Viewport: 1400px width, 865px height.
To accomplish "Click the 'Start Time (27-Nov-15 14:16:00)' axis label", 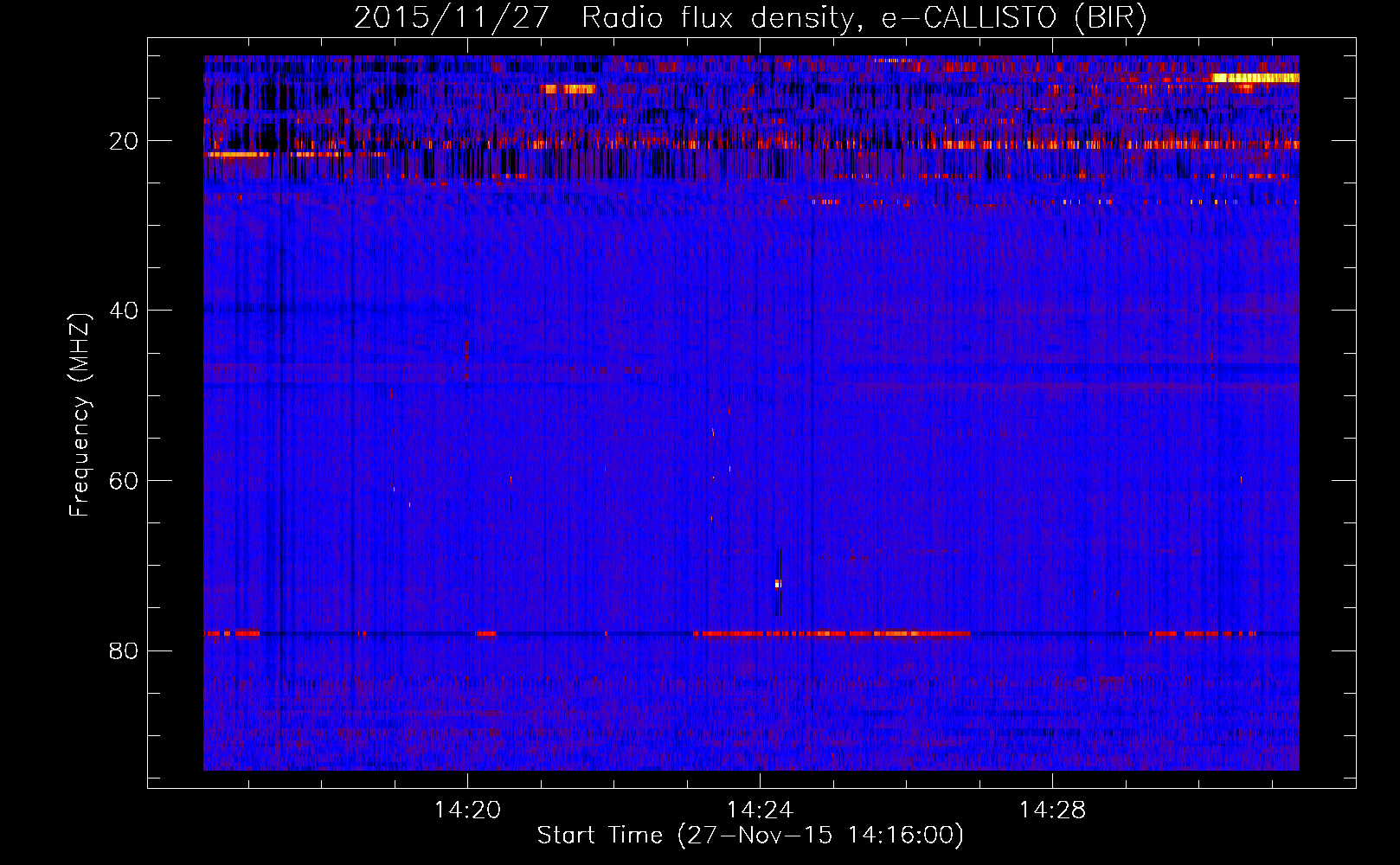I will 750,836.
